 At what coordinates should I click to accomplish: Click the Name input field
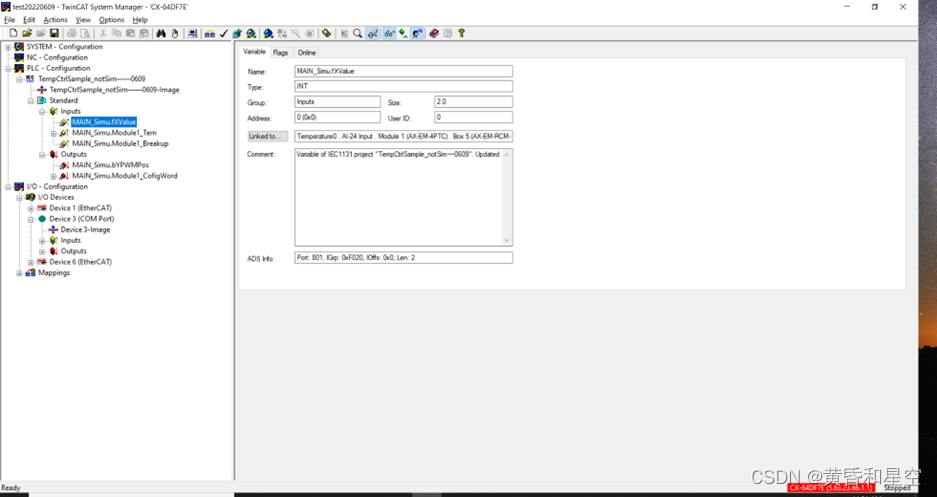[x=403, y=71]
